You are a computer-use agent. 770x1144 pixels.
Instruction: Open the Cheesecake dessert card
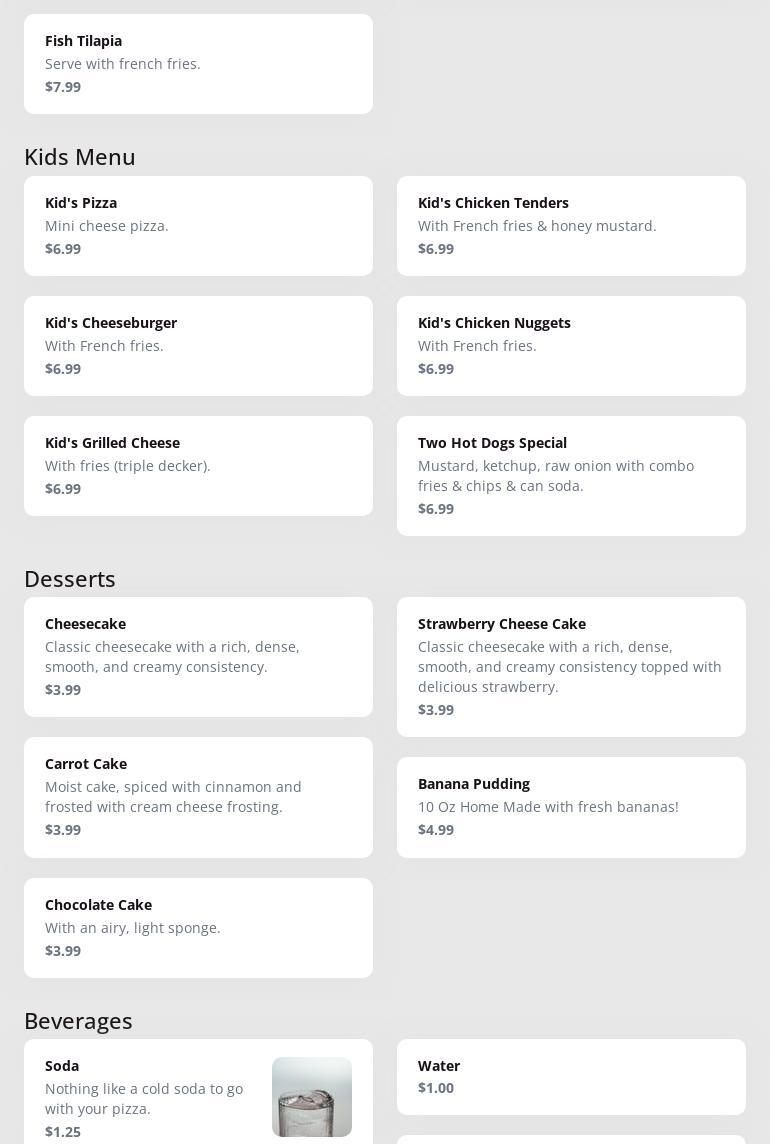tap(198, 656)
